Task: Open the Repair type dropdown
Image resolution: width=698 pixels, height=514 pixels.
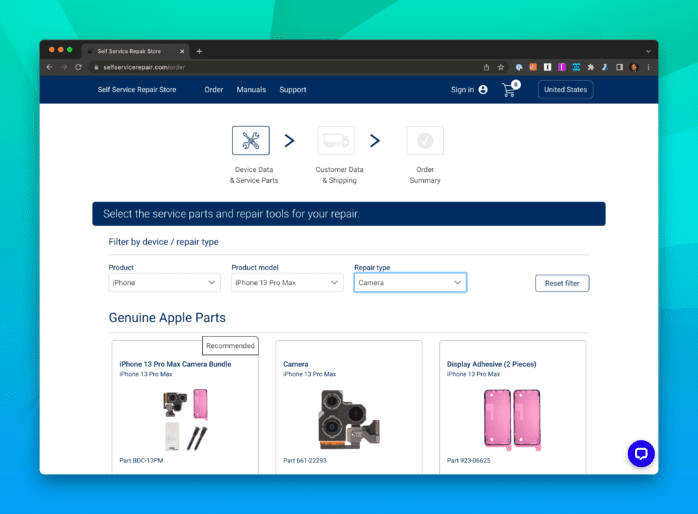Action: (410, 283)
